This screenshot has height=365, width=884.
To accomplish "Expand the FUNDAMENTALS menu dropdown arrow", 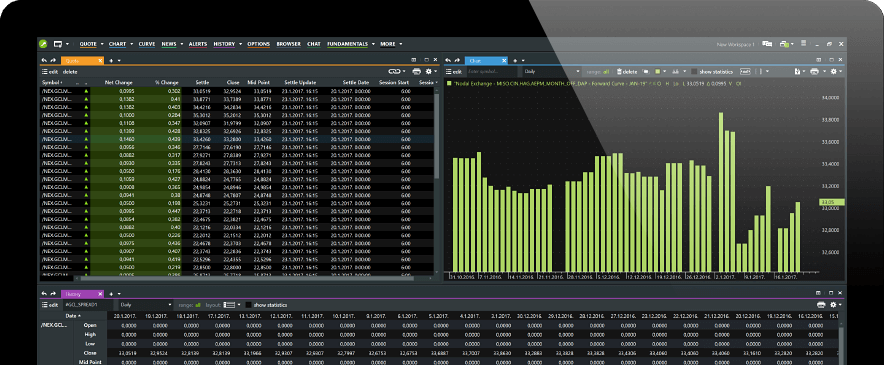I will click(x=373, y=44).
